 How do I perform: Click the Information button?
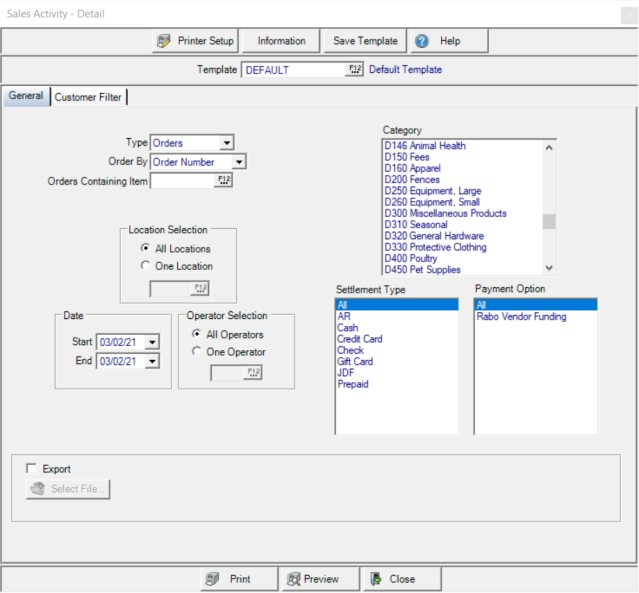click(281, 41)
